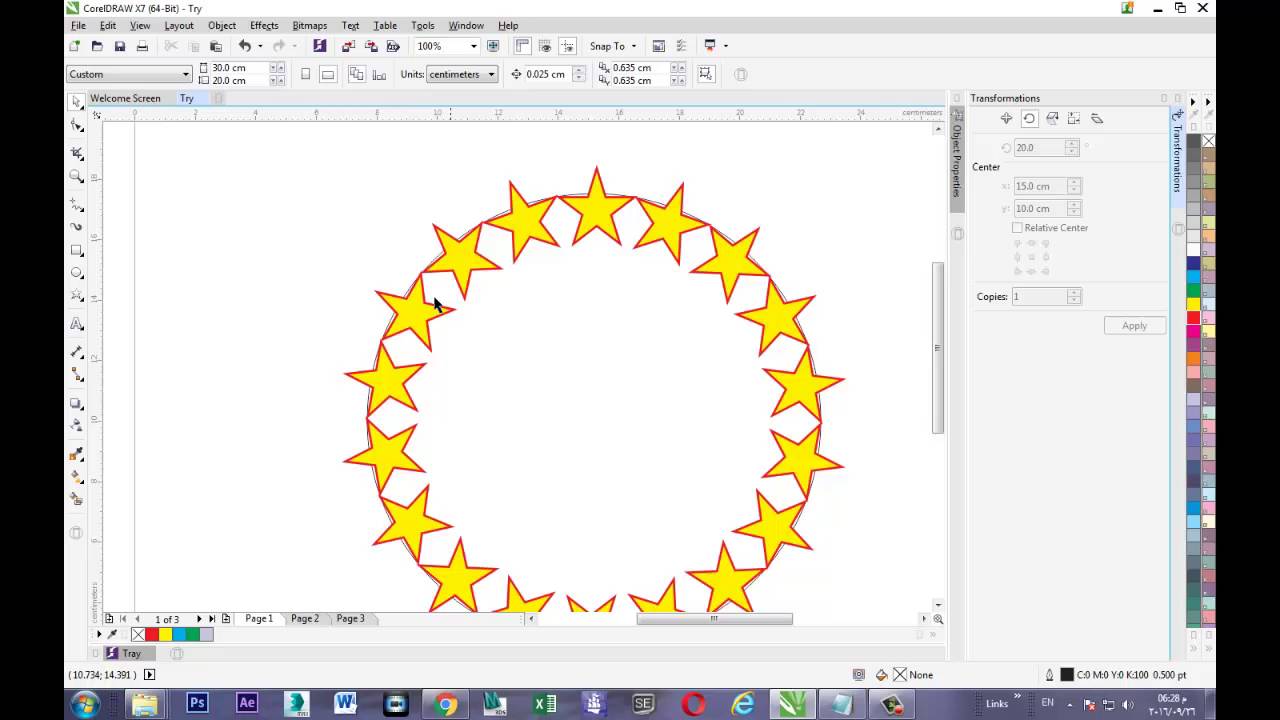Toggle Snap To options
The image size is (1280, 720).
tap(611, 46)
